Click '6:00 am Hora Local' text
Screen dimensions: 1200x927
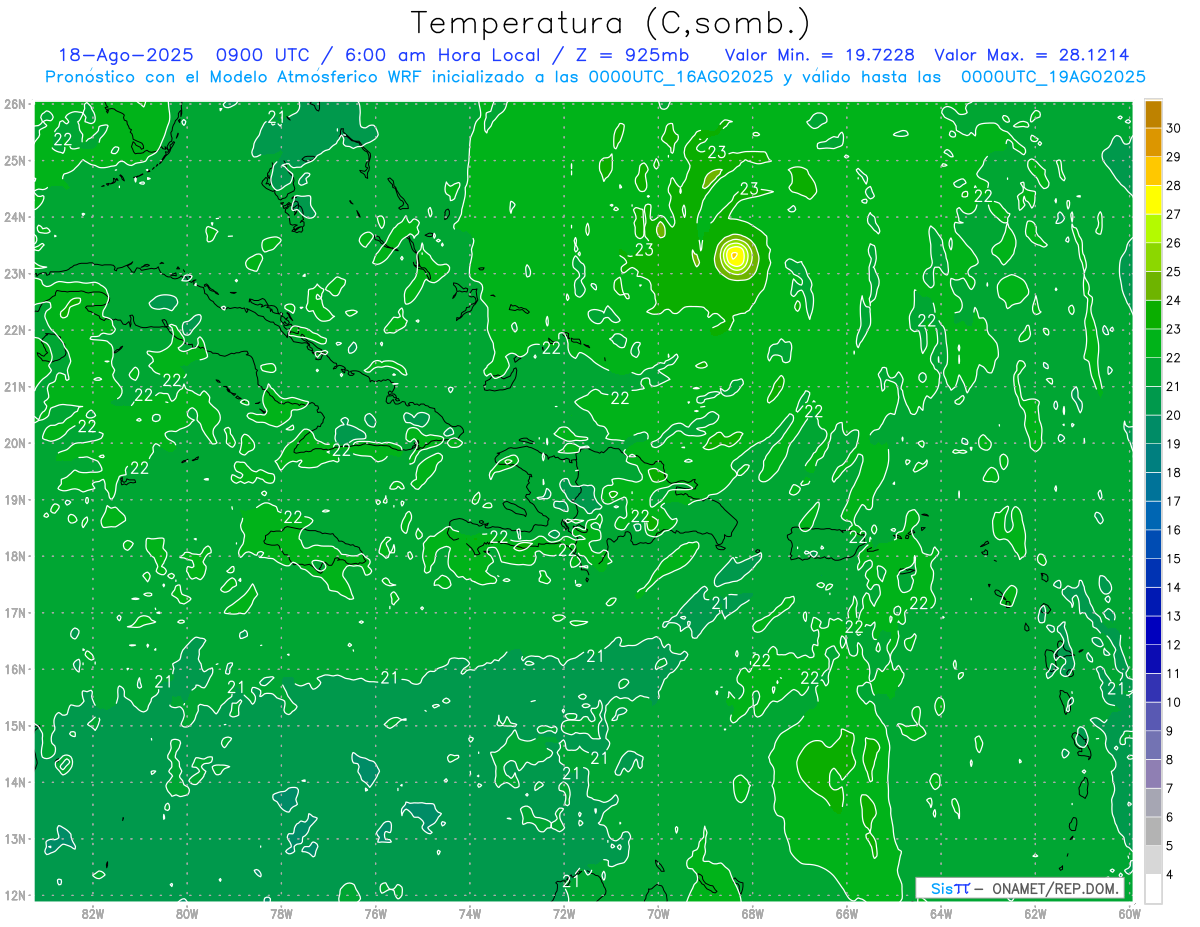click(x=443, y=55)
